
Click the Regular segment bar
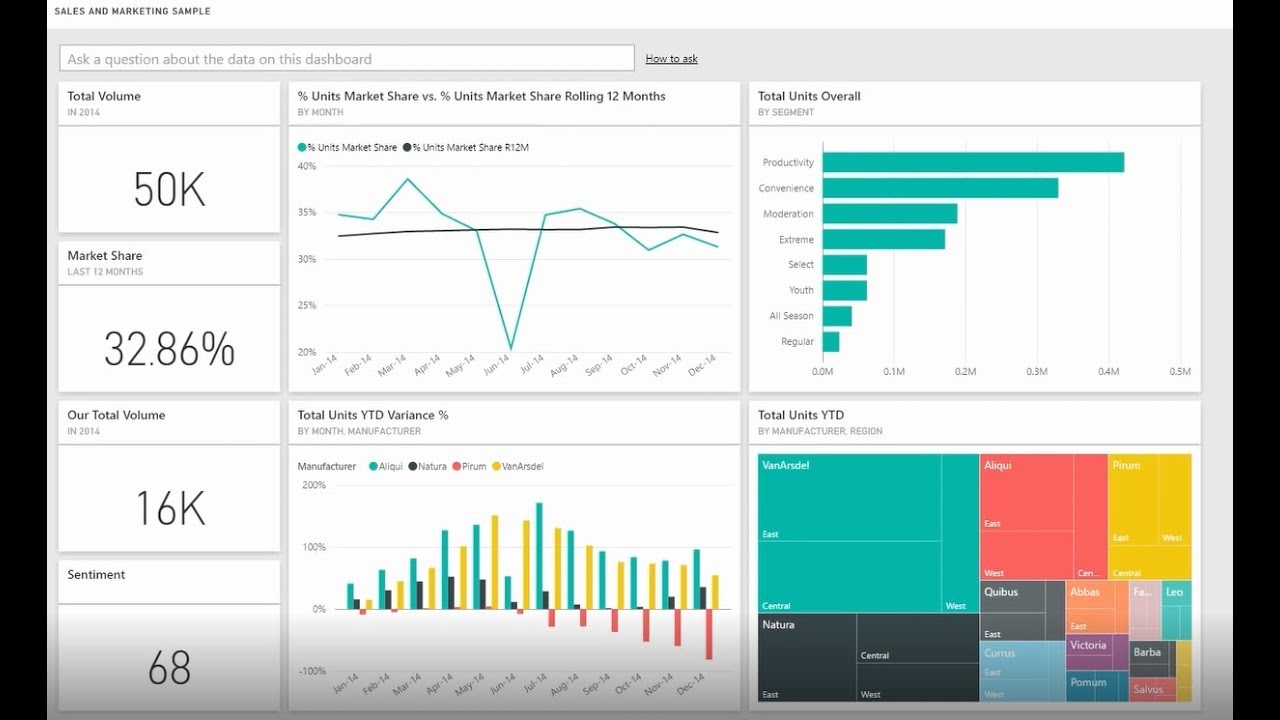(830, 342)
